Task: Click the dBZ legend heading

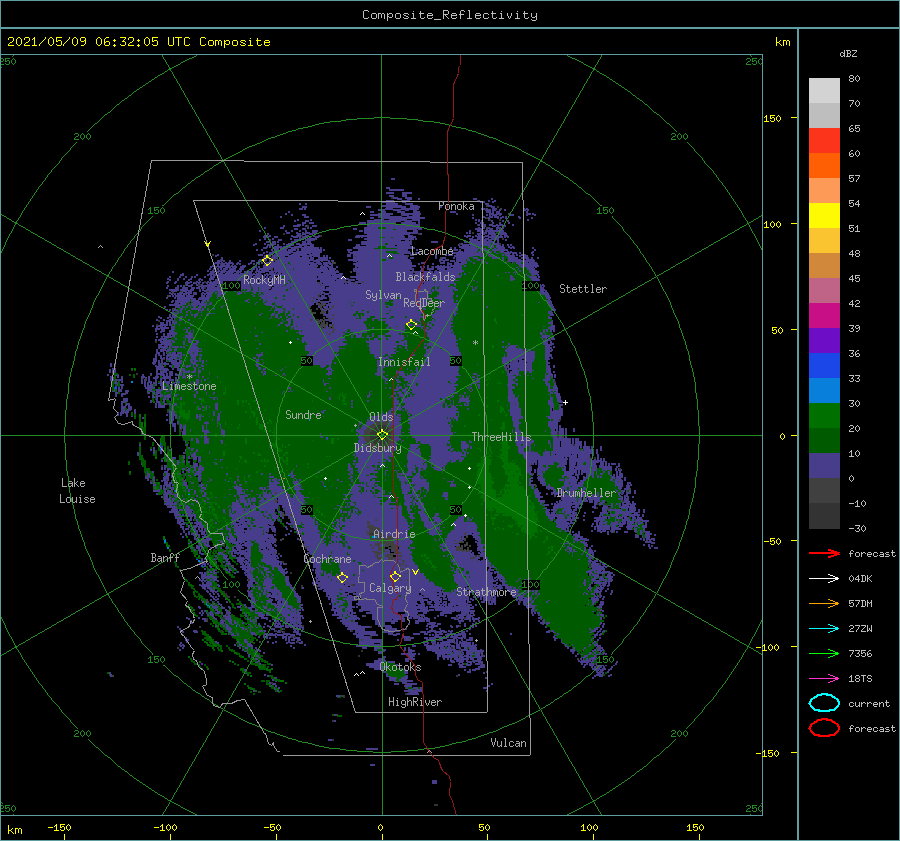Action: (x=848, y=53)
